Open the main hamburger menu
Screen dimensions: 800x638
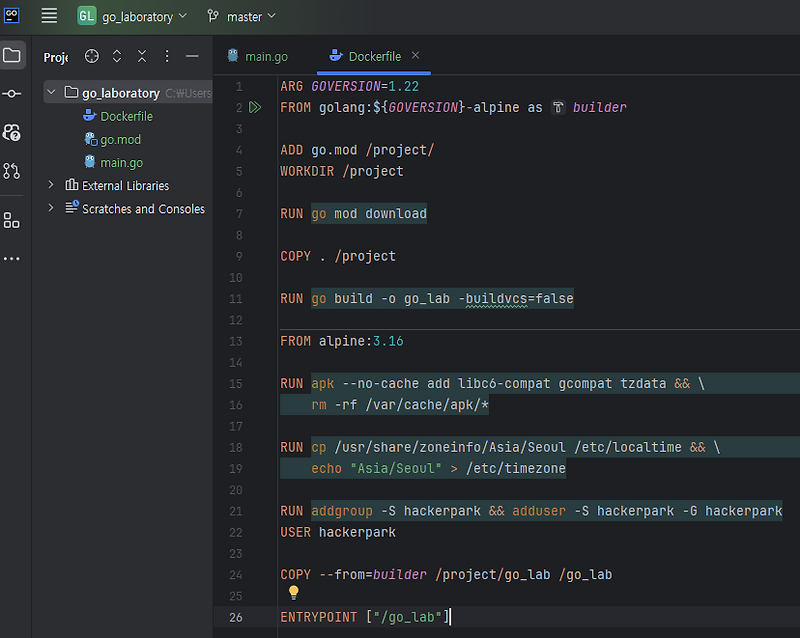[x=48, y=15]
